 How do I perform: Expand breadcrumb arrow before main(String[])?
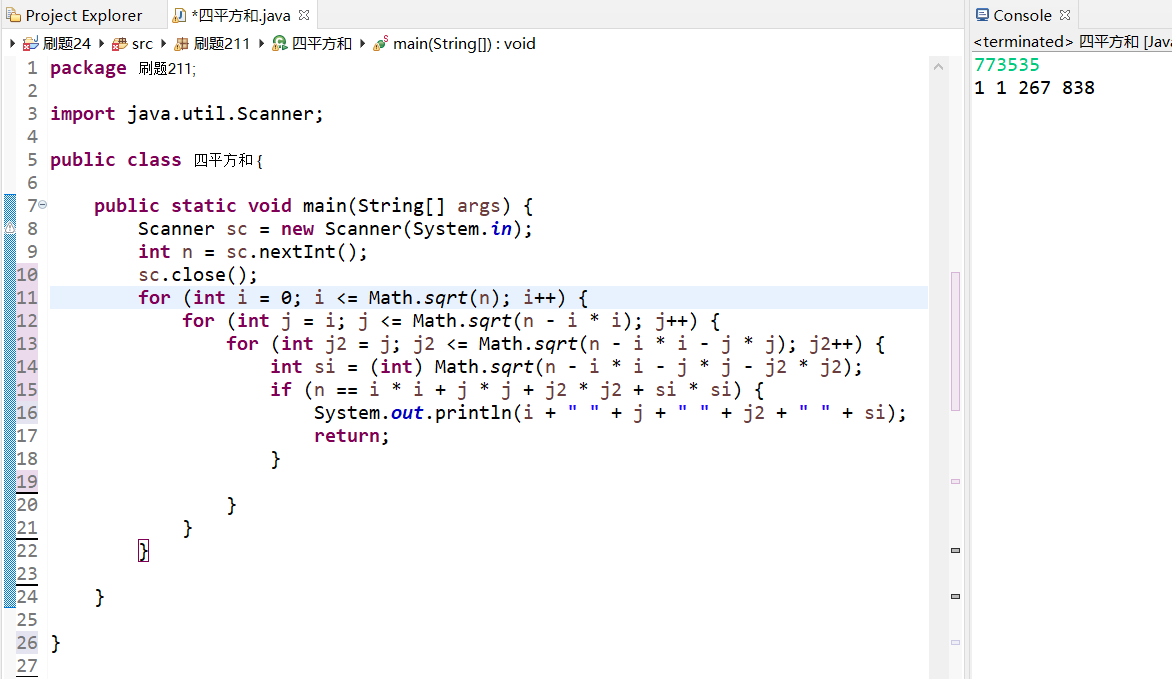(x=363, y=44)
